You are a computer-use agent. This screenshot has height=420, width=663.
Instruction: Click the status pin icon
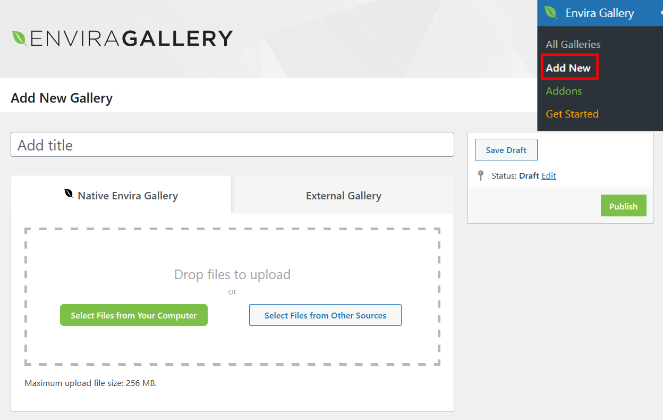tap(481, 175)
